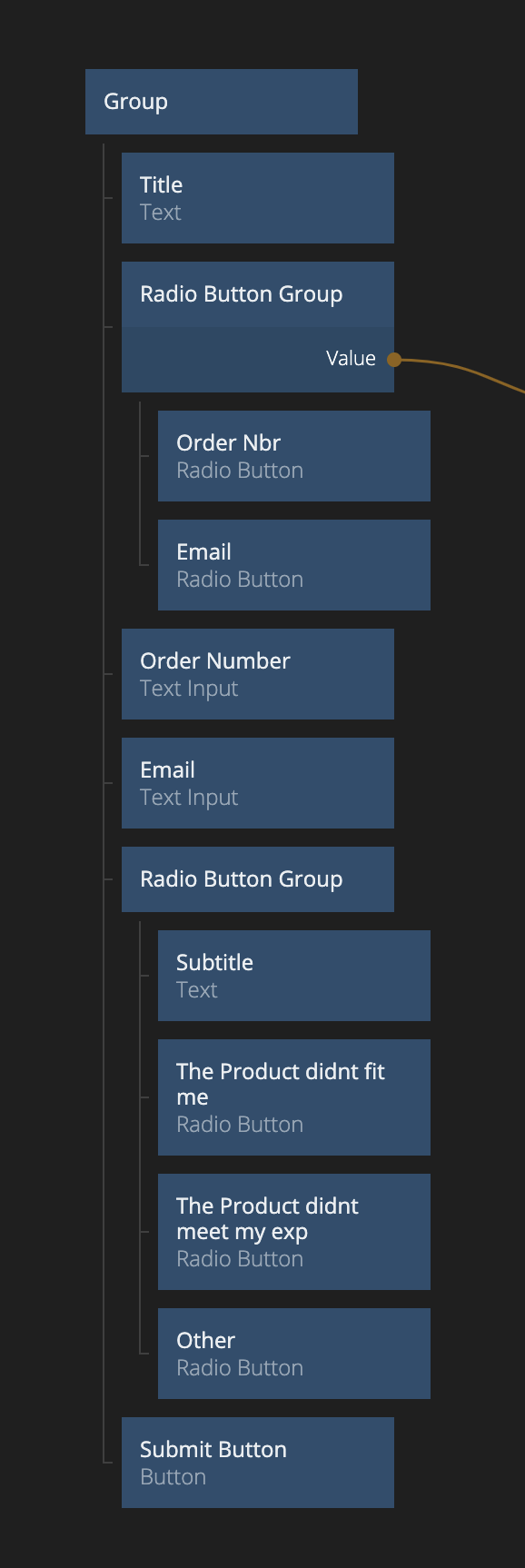Image resolution: width=525 pixels, height=1568 pixels.
Task: Select the Value output label
Action: point(351,359)
